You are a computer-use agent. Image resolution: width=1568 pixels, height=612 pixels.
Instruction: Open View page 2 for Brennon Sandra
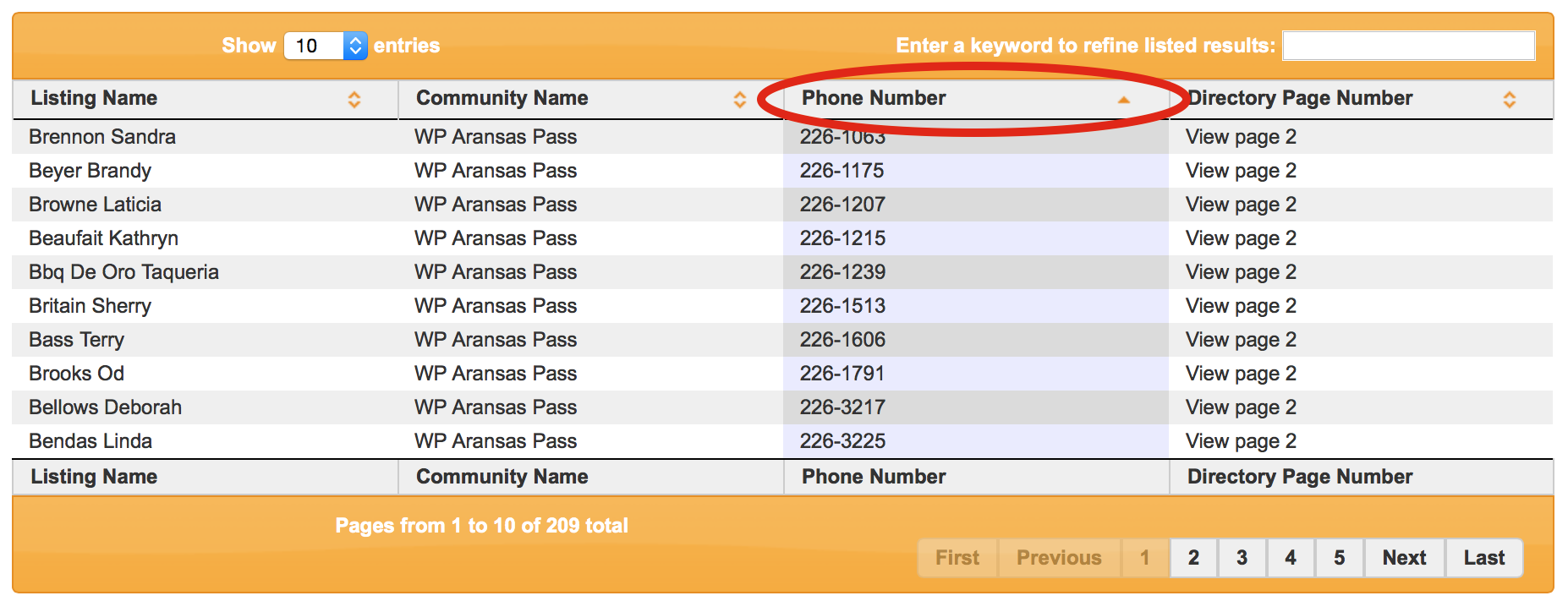(x=1241, y=137)
